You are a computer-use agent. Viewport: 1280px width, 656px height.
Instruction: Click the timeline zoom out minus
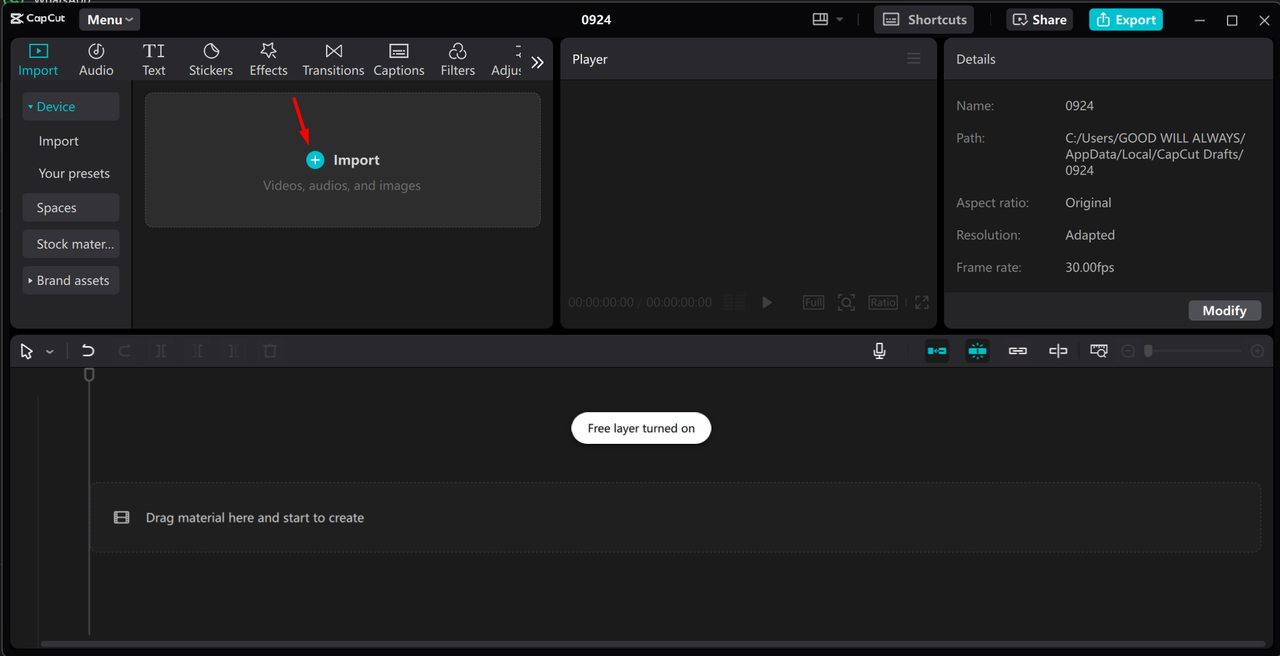1128,351
